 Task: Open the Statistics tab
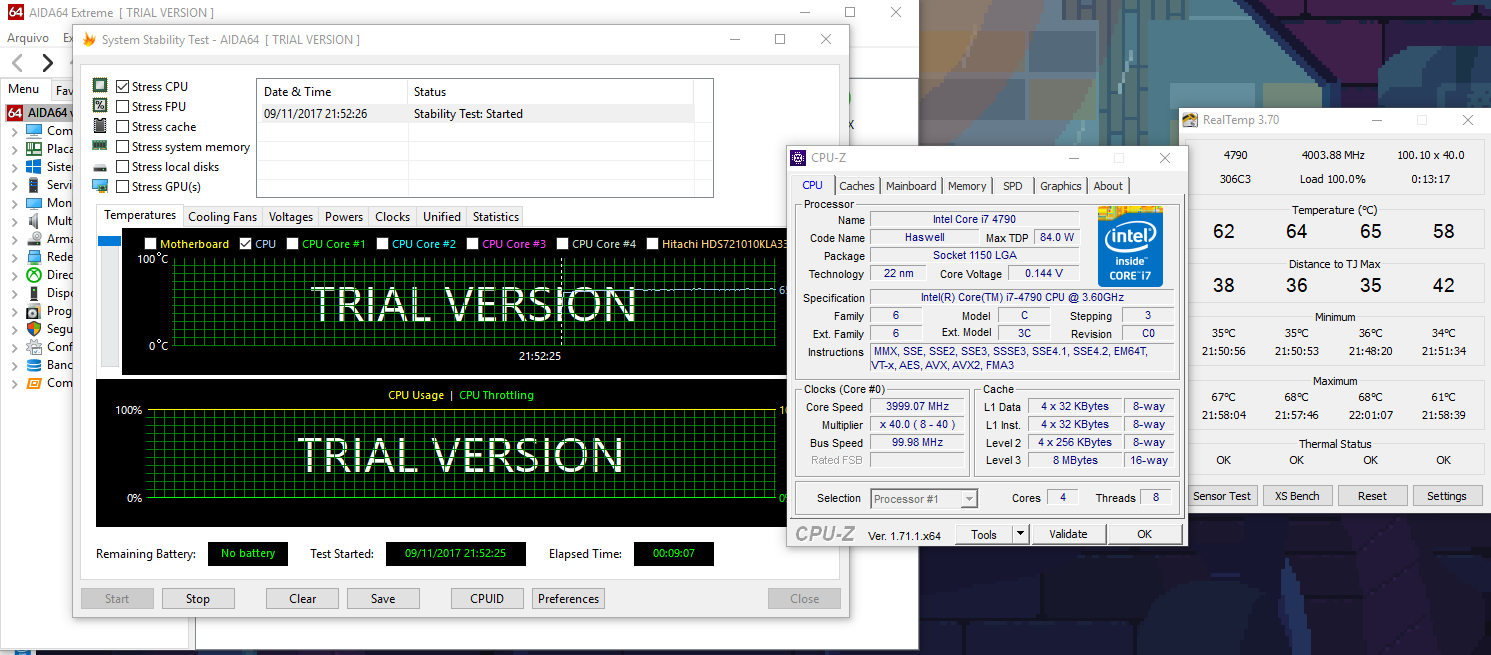click(496, 216)
